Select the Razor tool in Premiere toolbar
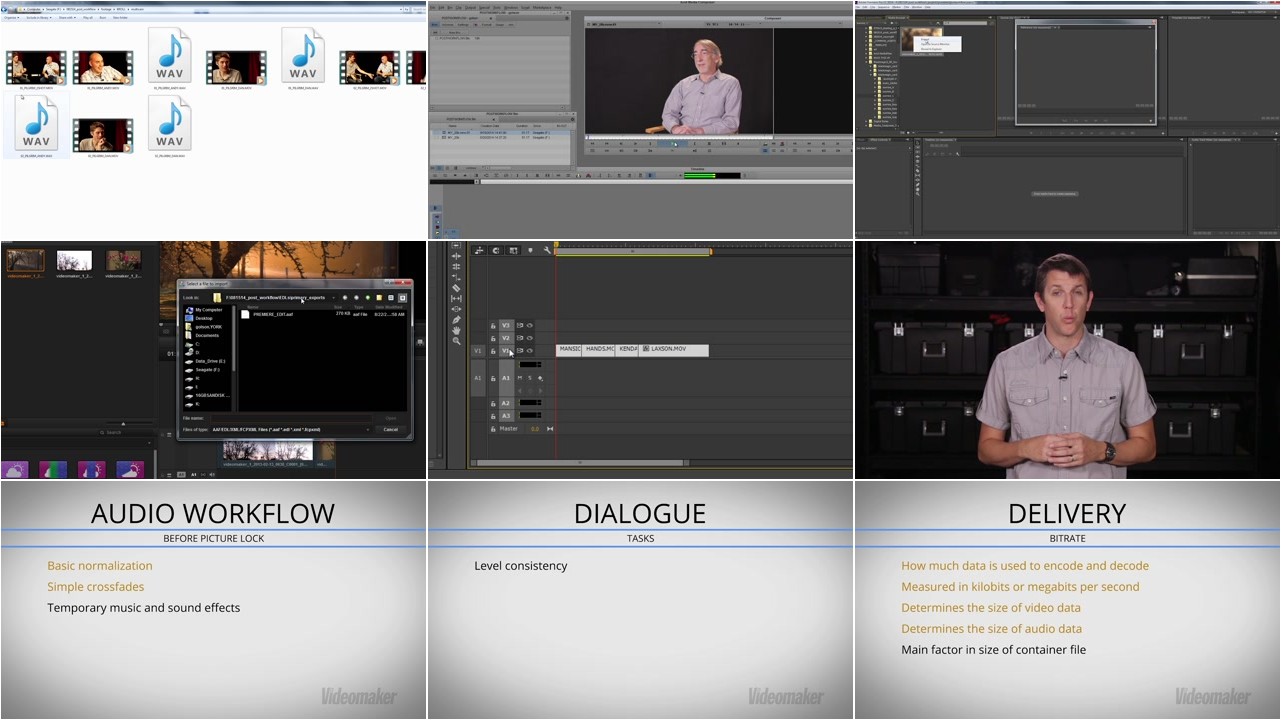 [x=456, y=288]
